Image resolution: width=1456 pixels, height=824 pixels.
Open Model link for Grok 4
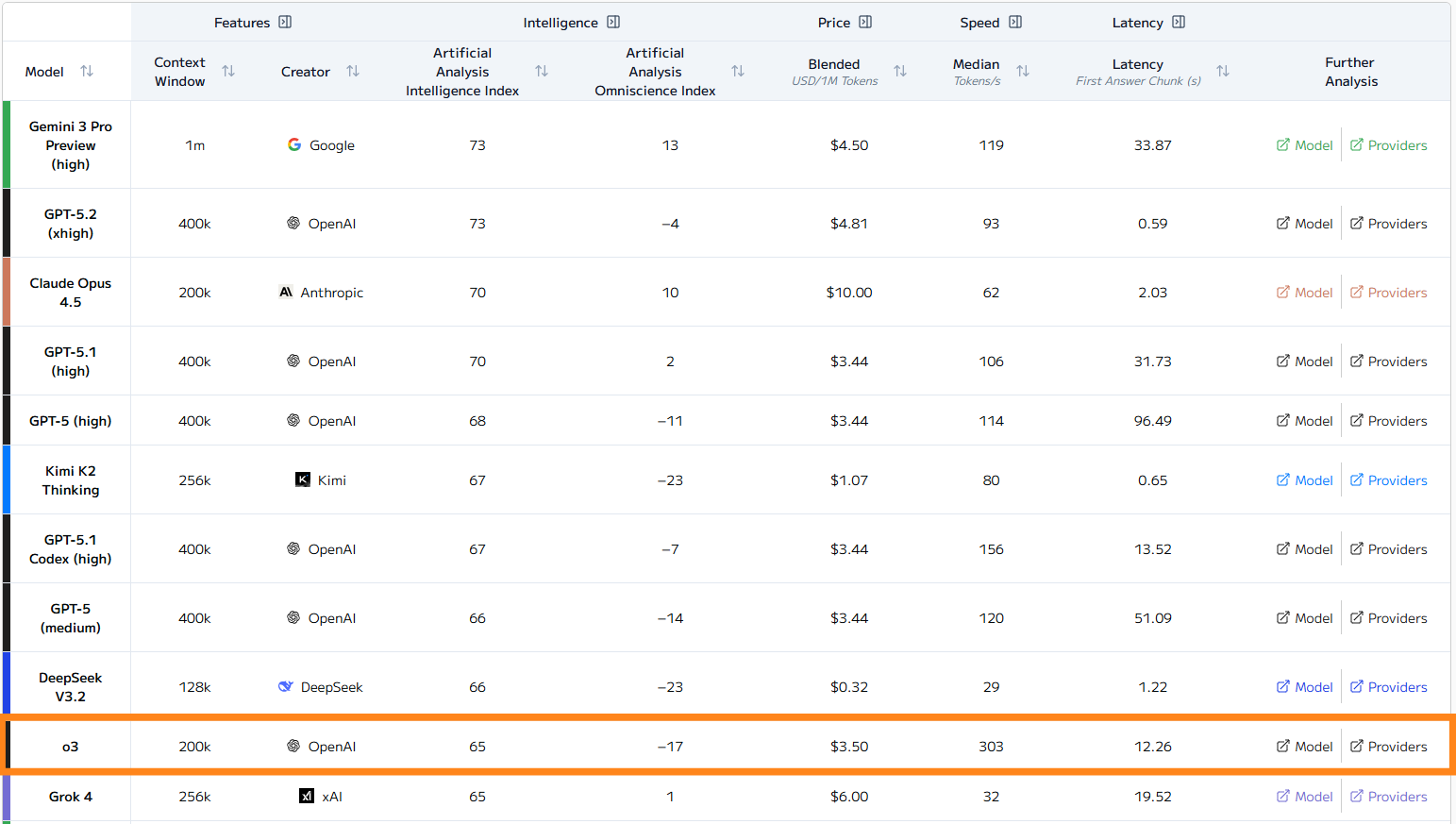[x=1305, y=797]
